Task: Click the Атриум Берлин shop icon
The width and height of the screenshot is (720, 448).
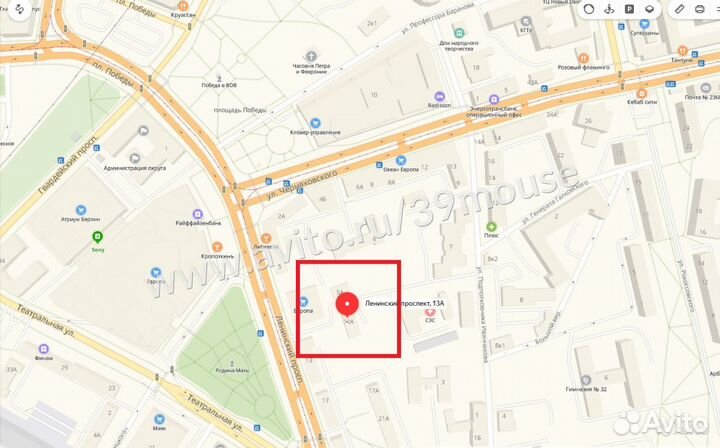Action: [81, 210]
